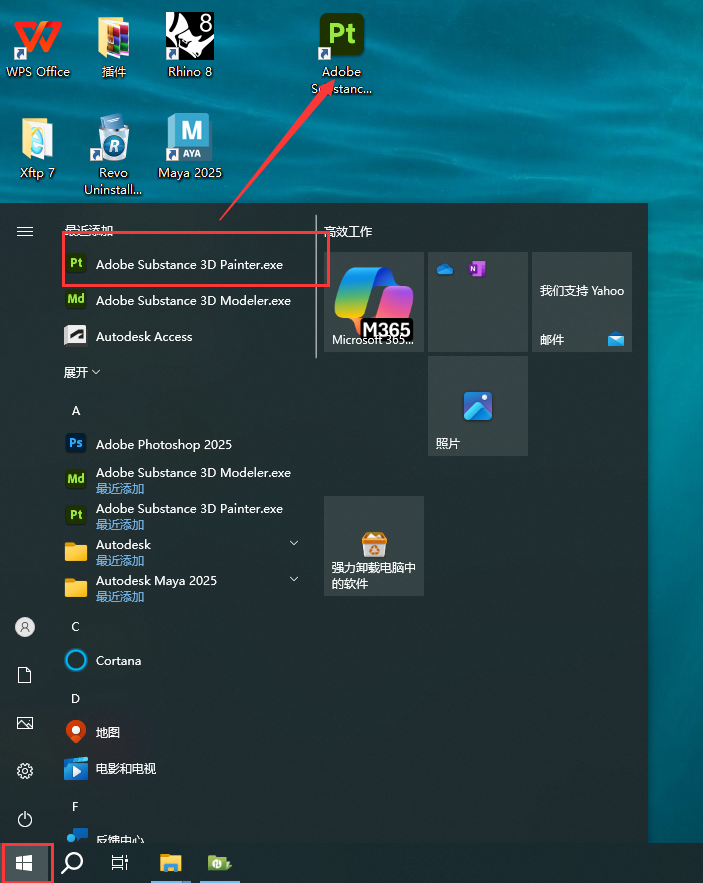Launch the Maya 2025 desktop shortcut
This screenshot has width=703, height=883.
pyautogui.click(x=190, y=146)
